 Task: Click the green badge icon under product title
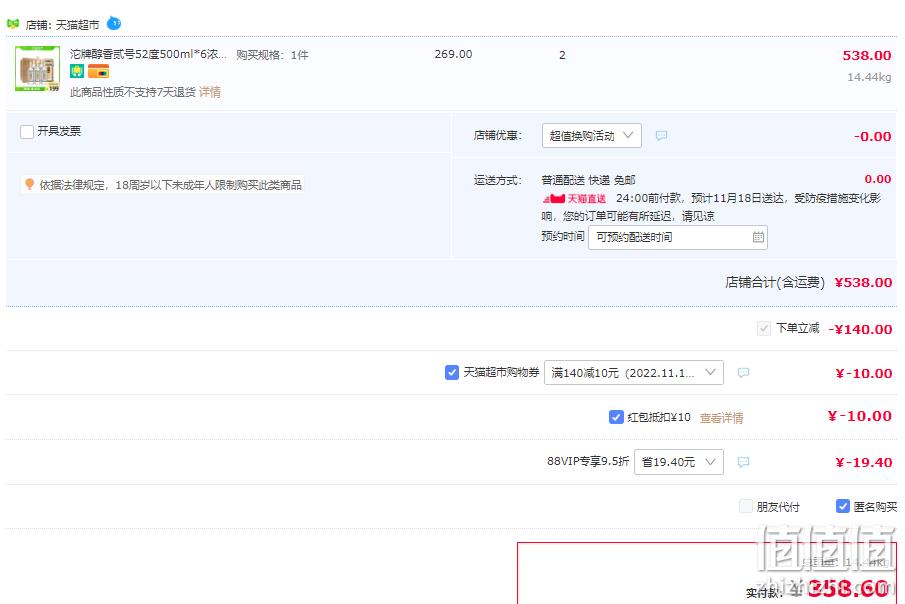(x=77, y=71)
